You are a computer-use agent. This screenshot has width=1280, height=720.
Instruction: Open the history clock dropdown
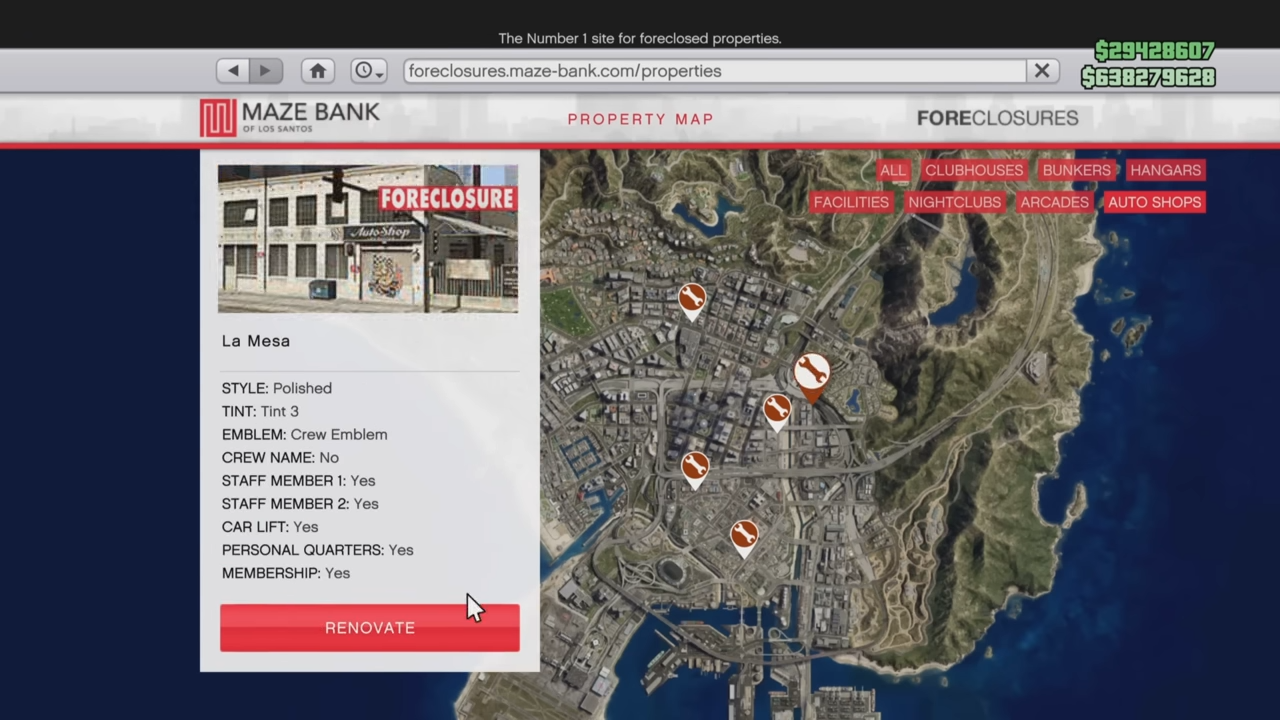pyautogui.click(x=369, y=71)
